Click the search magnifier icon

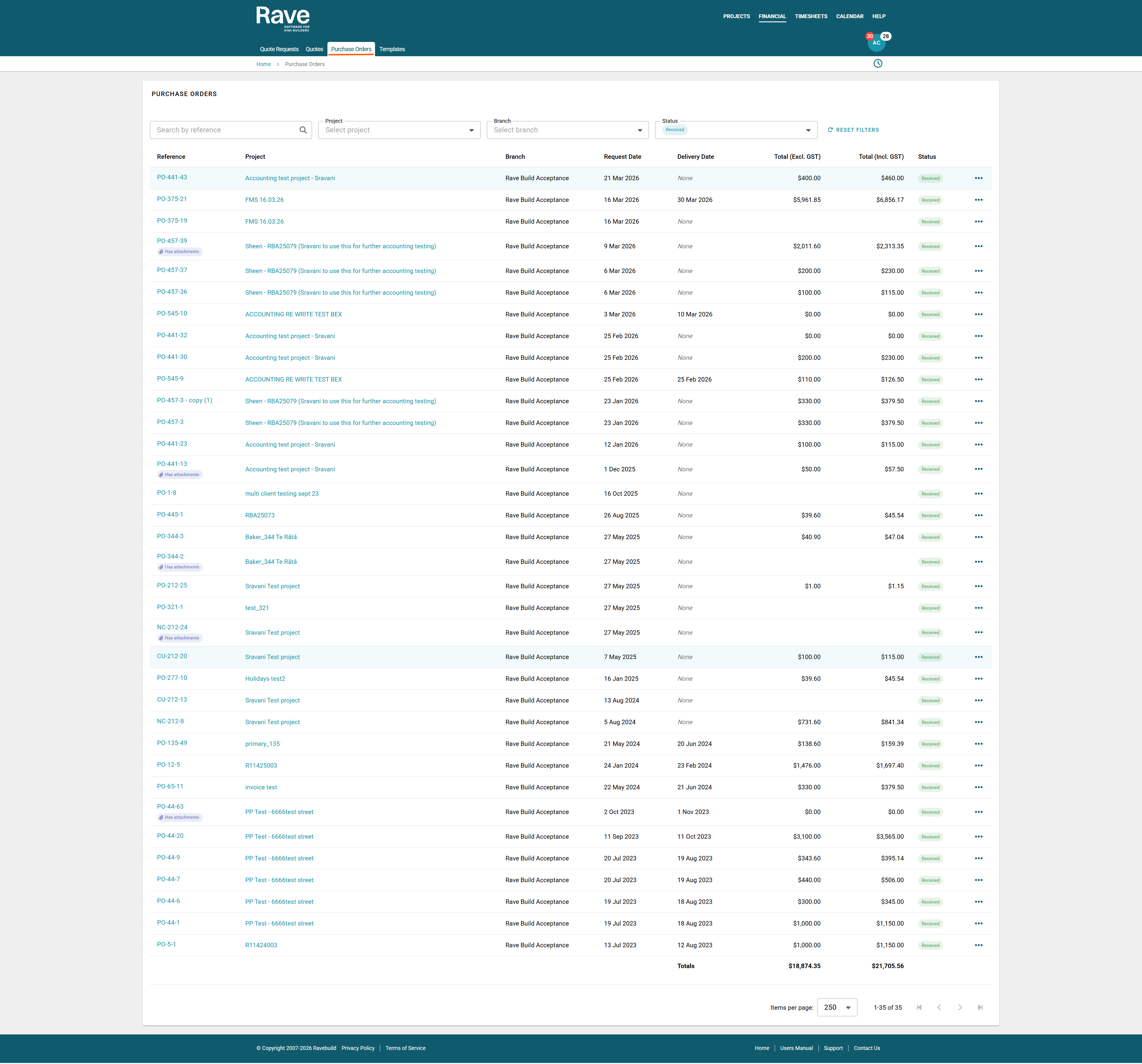(303, 130)
